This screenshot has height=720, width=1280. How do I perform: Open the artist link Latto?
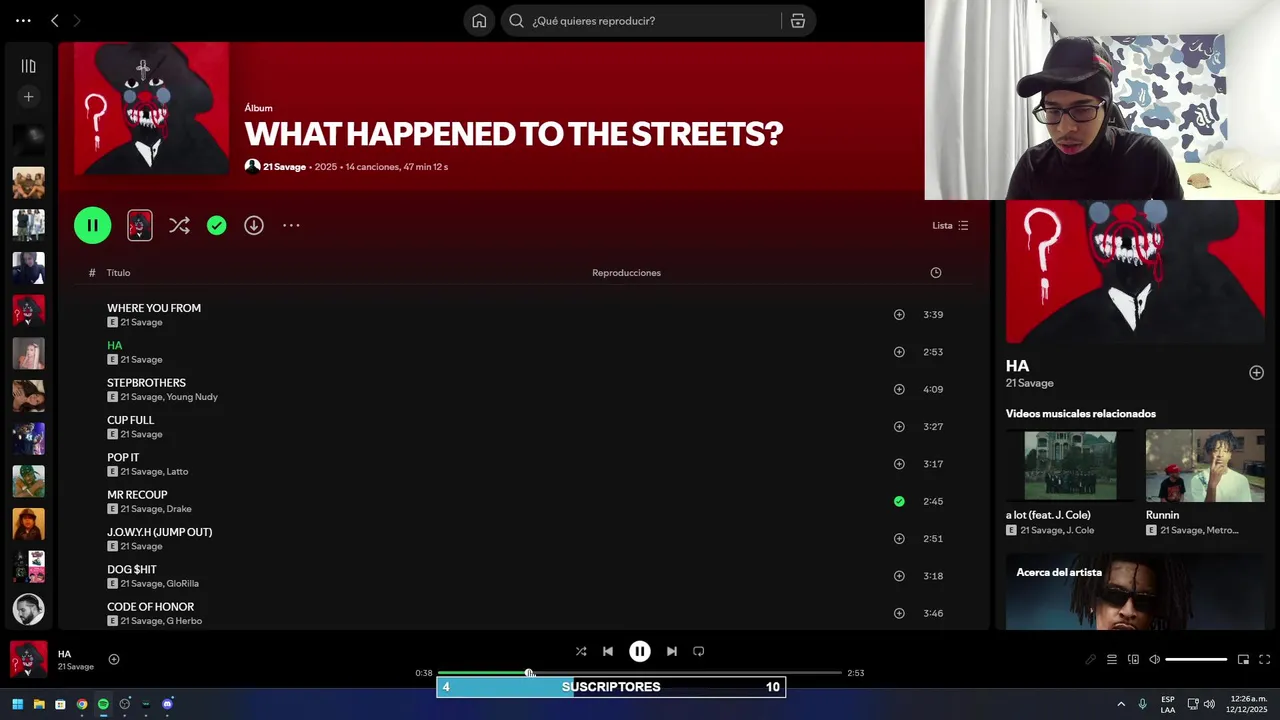[177, 472]
